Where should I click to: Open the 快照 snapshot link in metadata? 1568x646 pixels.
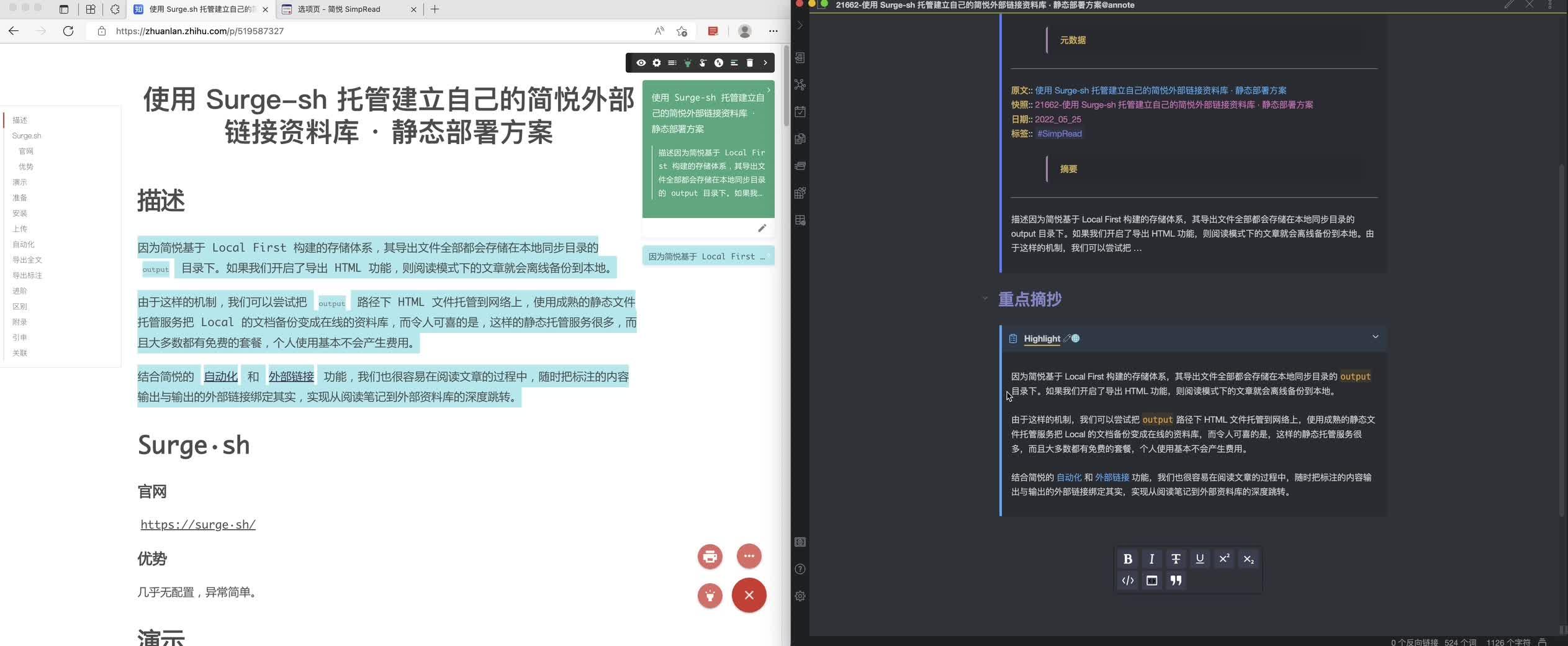tap(1173, 105)
